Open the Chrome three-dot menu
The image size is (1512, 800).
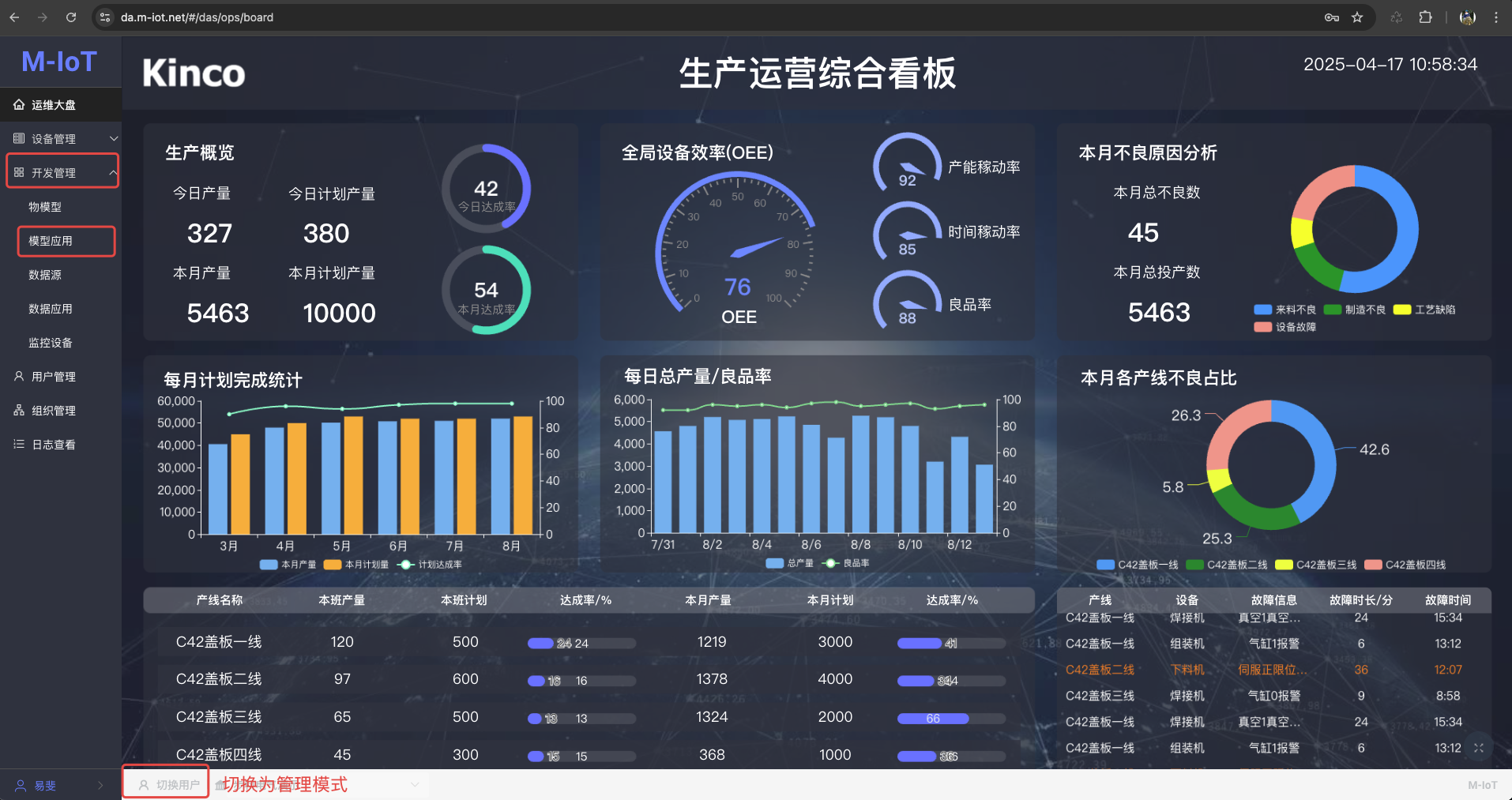pyautogui.click(x=1495, y=17)
